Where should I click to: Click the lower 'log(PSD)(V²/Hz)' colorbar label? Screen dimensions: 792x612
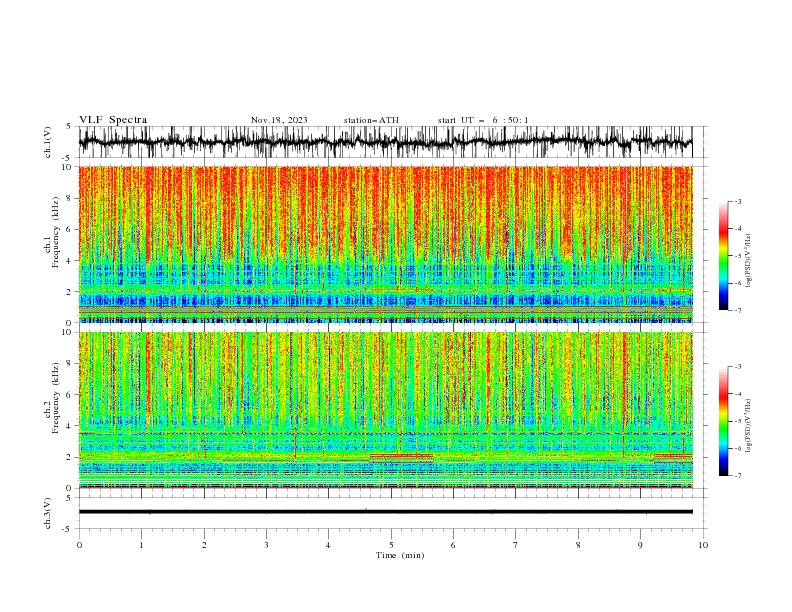tap(748, 426)
